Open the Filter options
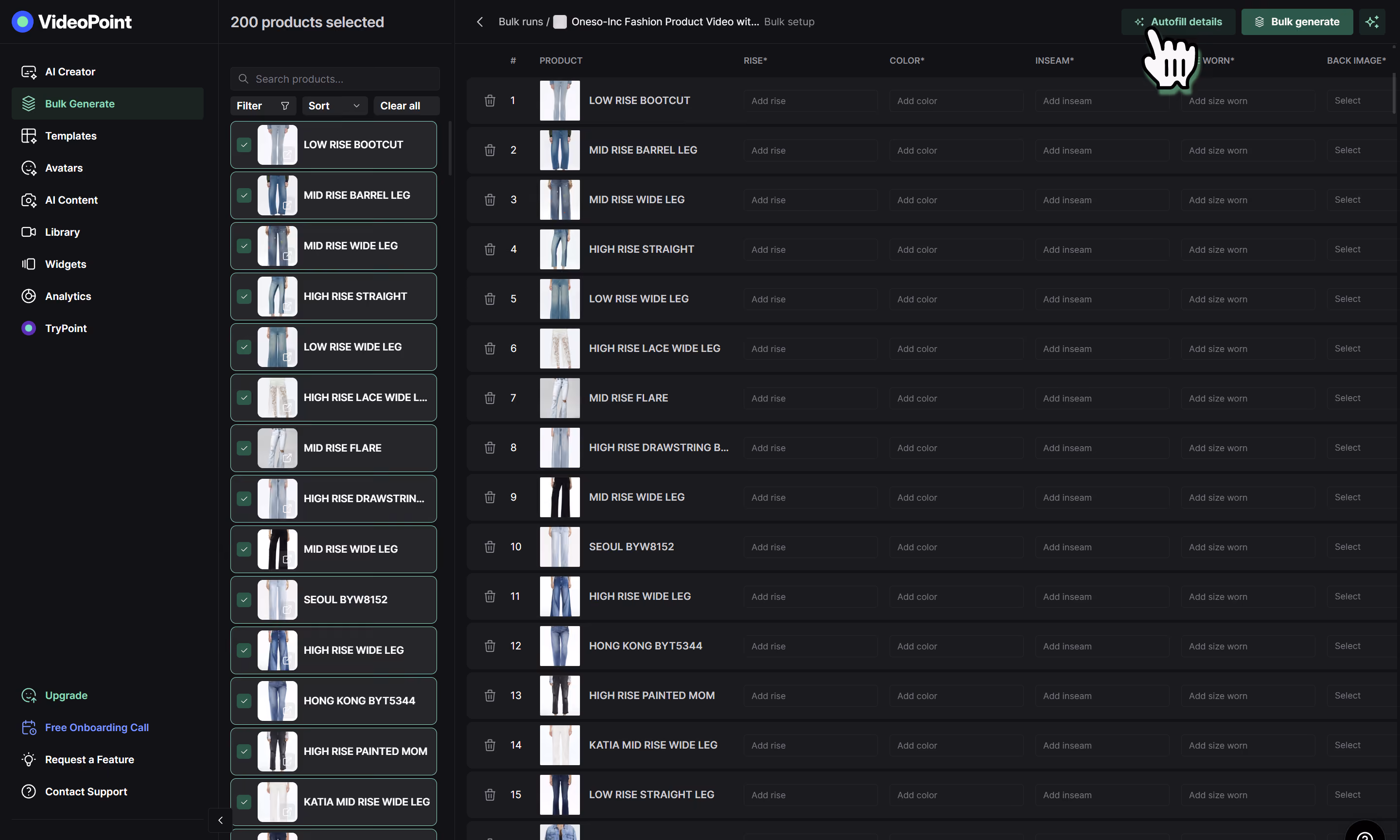The height and width of the screenshot is (840, 1400). pyautogui.click(x=263, y=106)
